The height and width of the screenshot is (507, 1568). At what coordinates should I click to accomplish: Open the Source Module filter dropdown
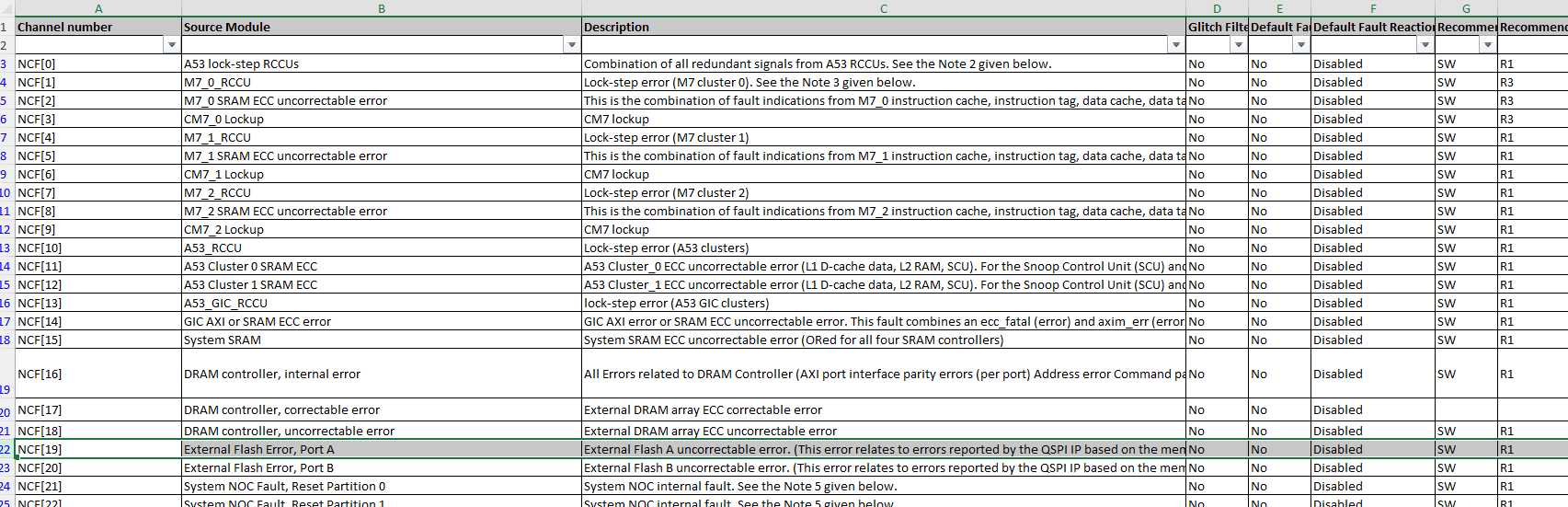coord(572,45)
